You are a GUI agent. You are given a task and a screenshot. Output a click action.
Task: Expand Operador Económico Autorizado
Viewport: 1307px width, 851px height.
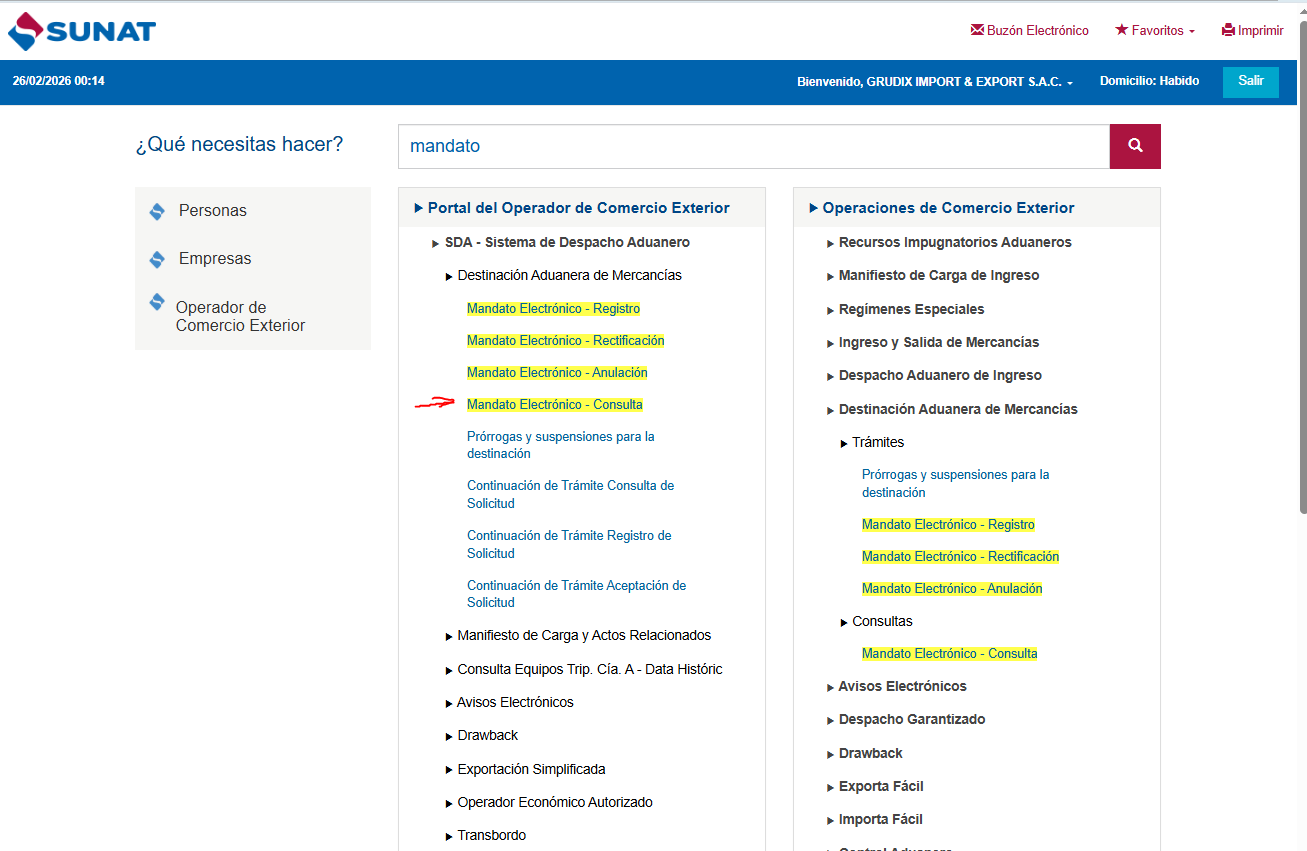pyautogui.click(x=549, y=802)
